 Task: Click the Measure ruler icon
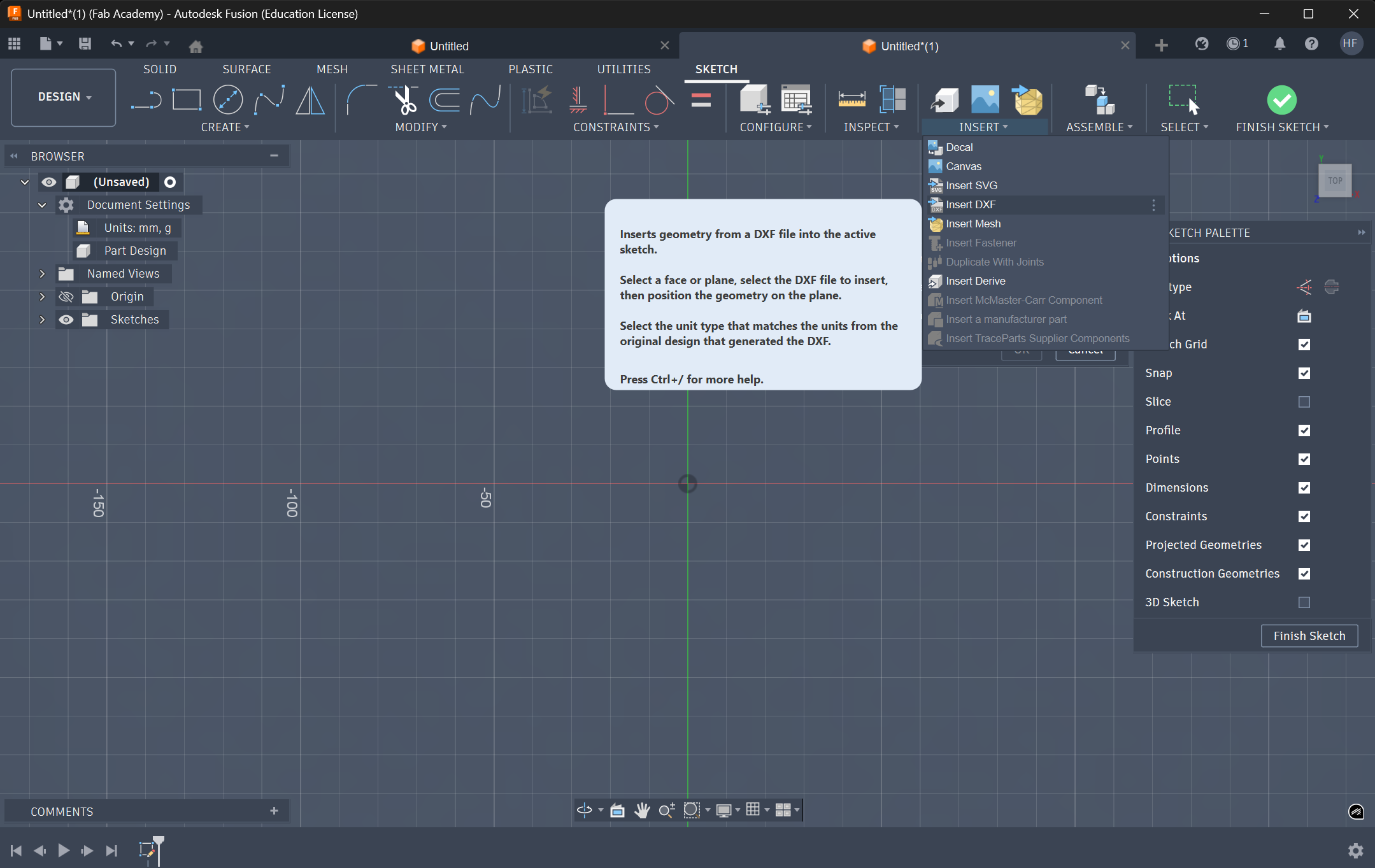[x=851, y=100]
